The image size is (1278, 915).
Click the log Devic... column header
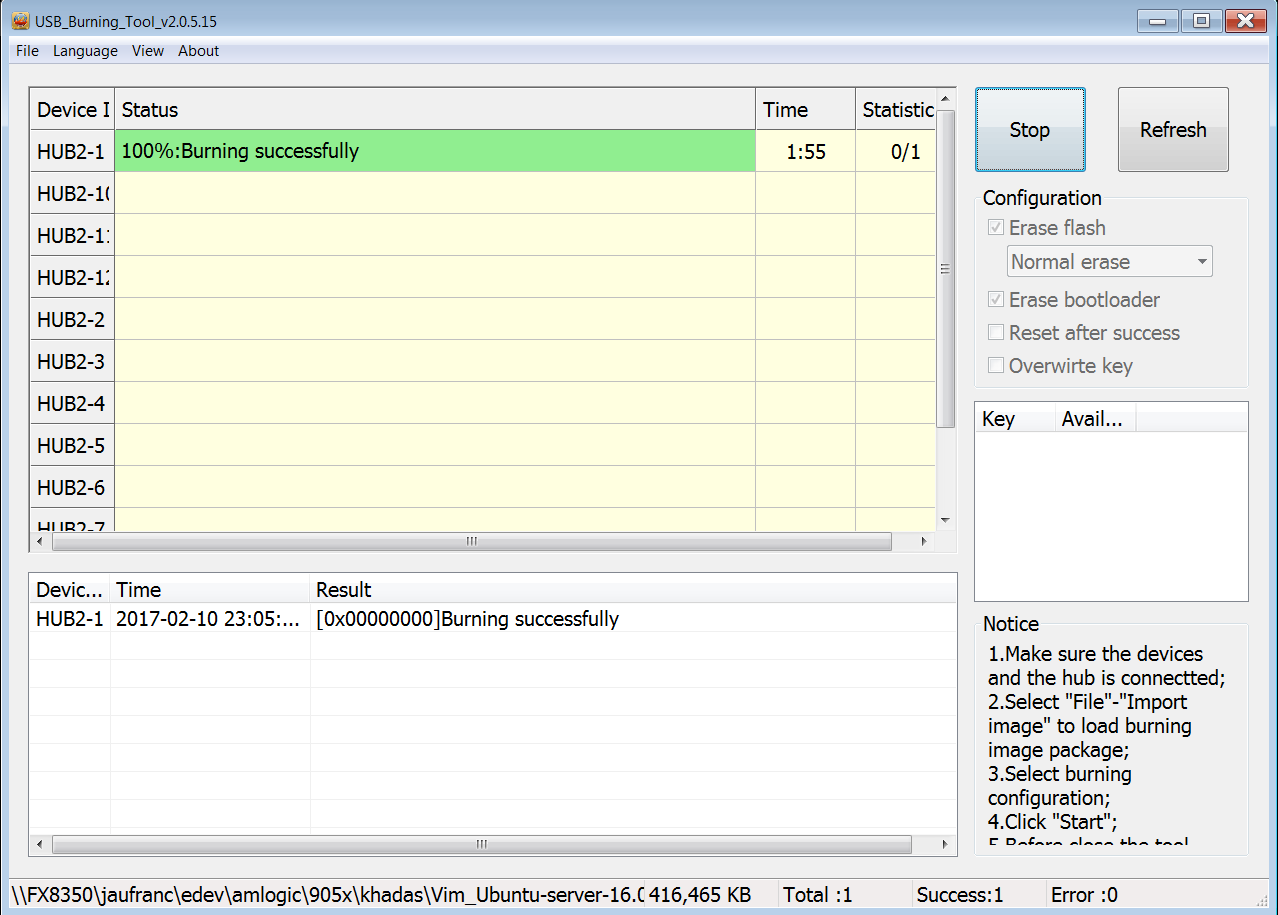click(x=70, y=590)
